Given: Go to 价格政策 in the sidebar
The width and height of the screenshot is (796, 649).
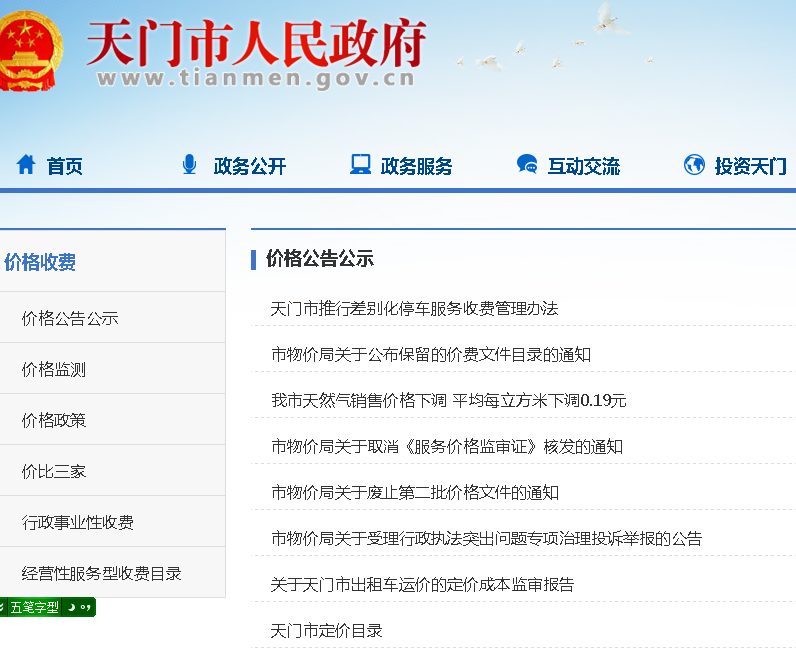Looking at the screenshot, I should (54, 420).
